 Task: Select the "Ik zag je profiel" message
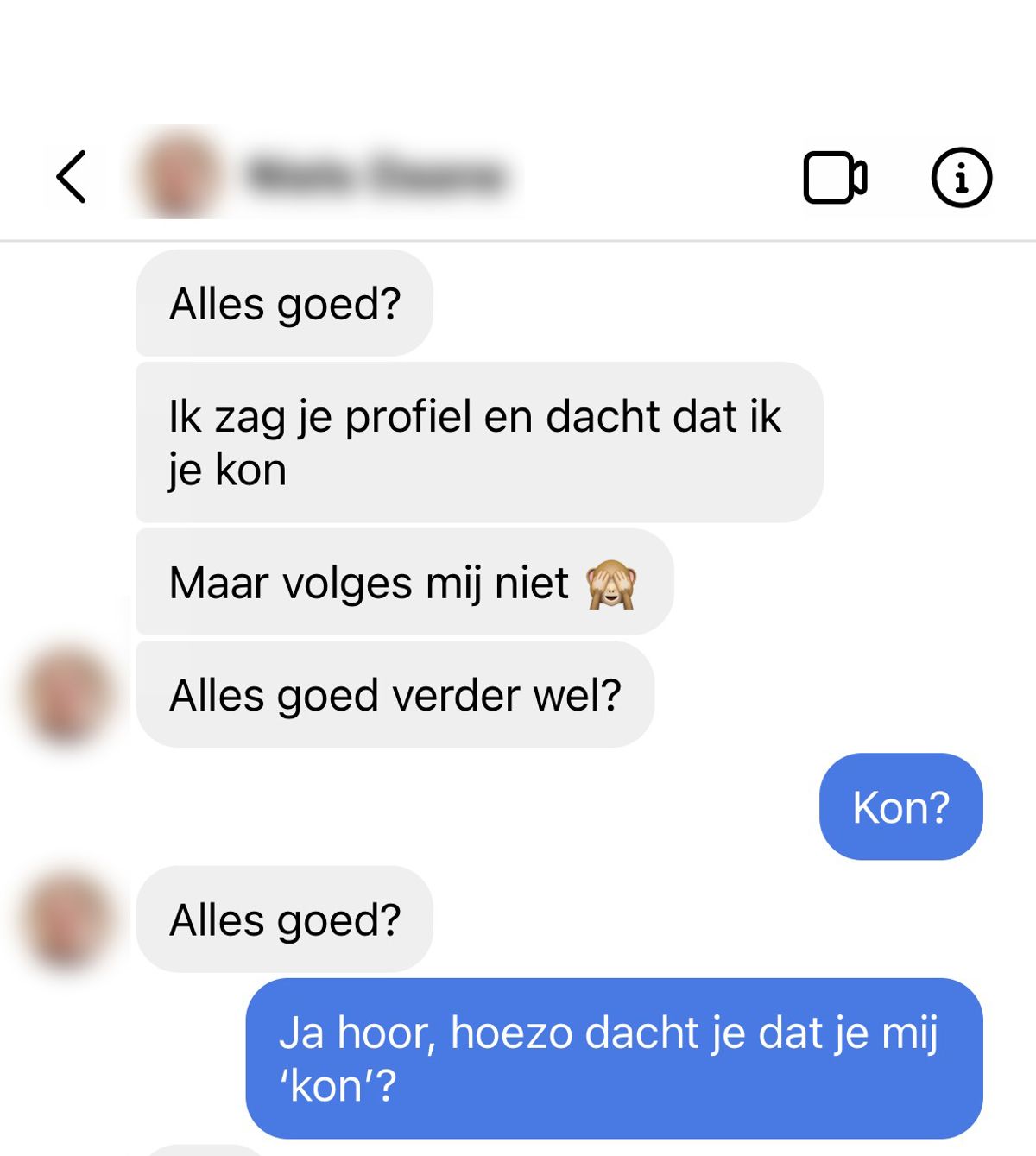pyautogui.click(x=479, y=443)
